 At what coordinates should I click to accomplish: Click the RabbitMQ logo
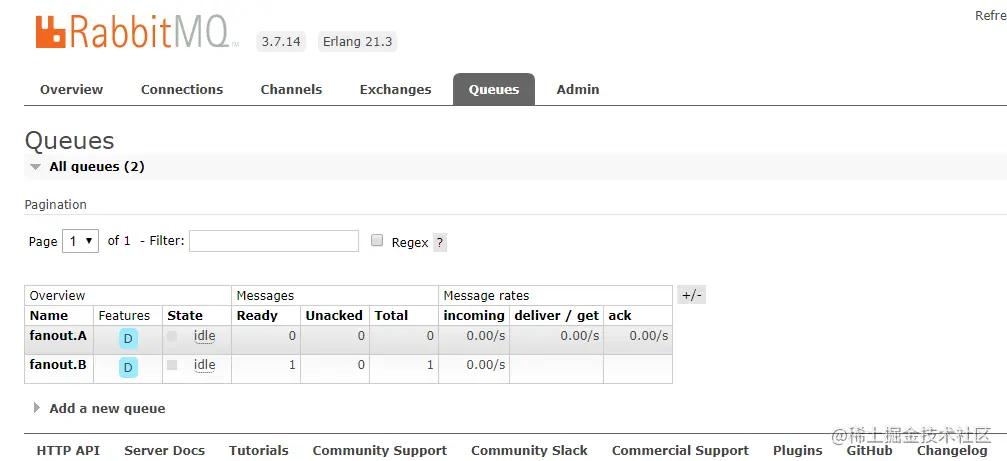pyautogui.click(x=137, y=33)
